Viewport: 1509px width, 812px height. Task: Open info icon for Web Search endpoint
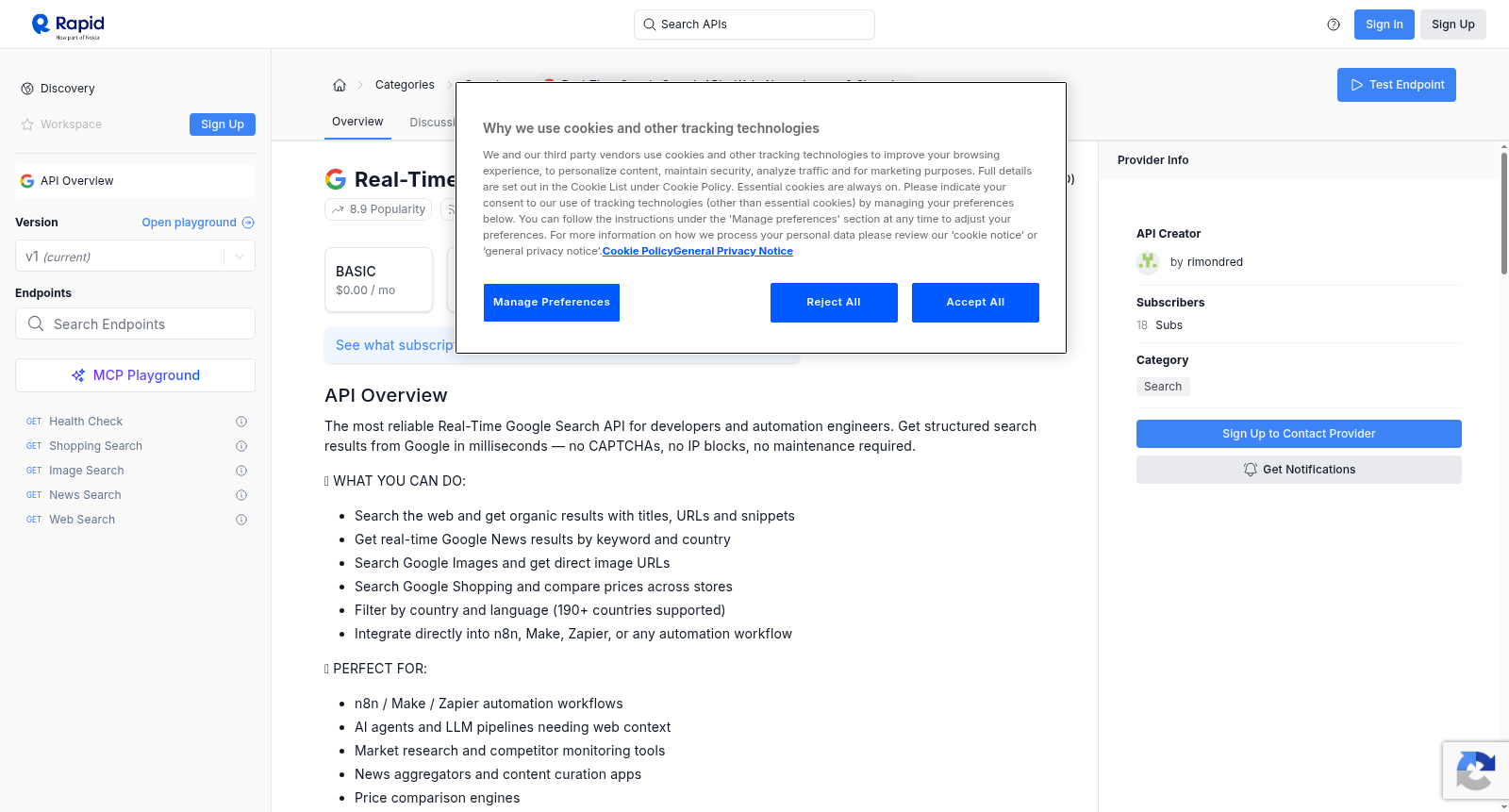coord(241,520)
